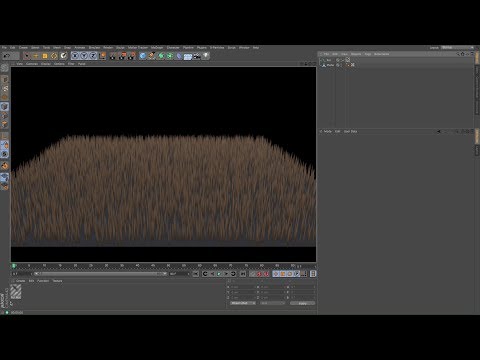Select the first object in Object Manager
Screen dimensions: 480x360
point(329,60)
